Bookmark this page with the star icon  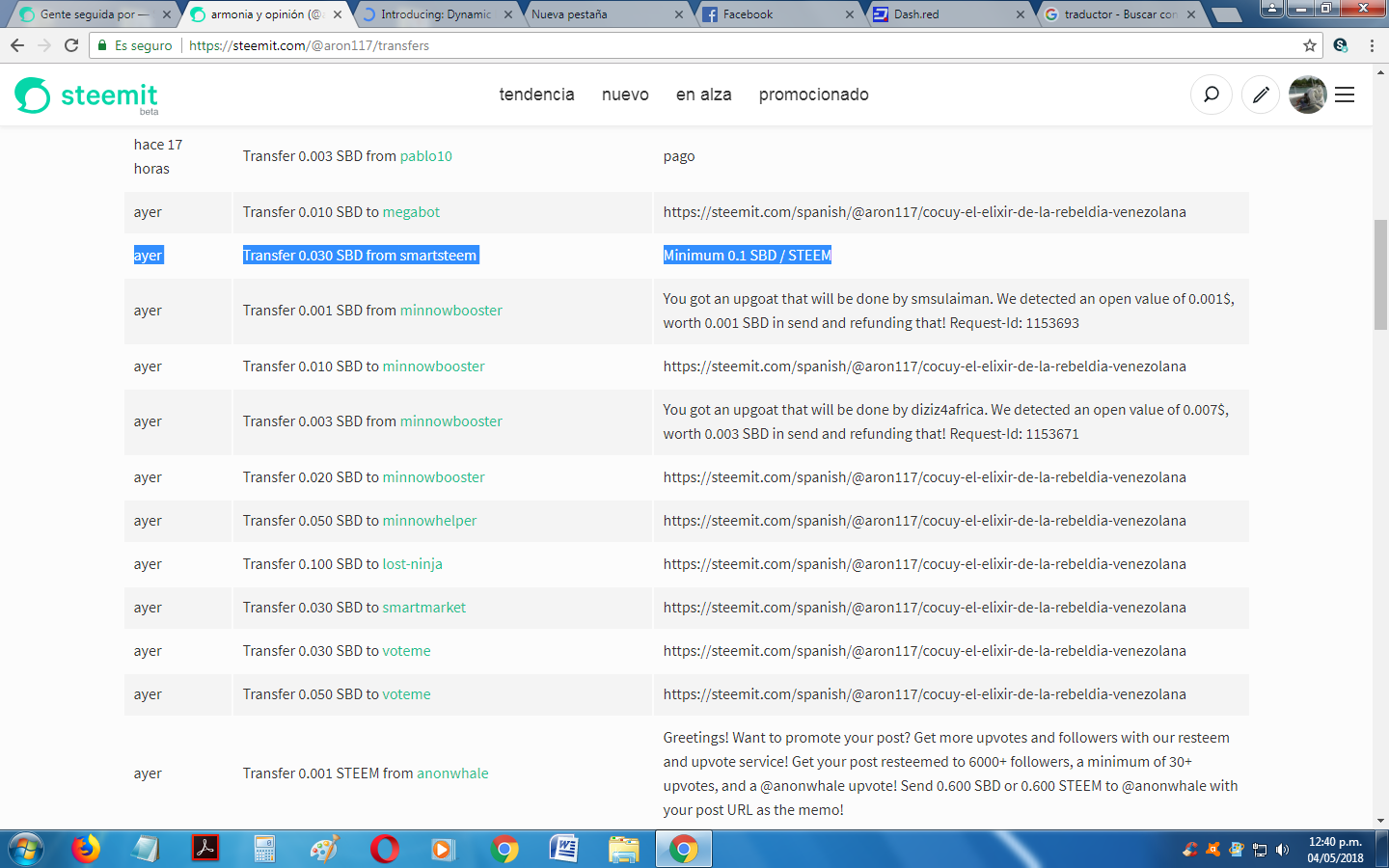(1310, 45)
